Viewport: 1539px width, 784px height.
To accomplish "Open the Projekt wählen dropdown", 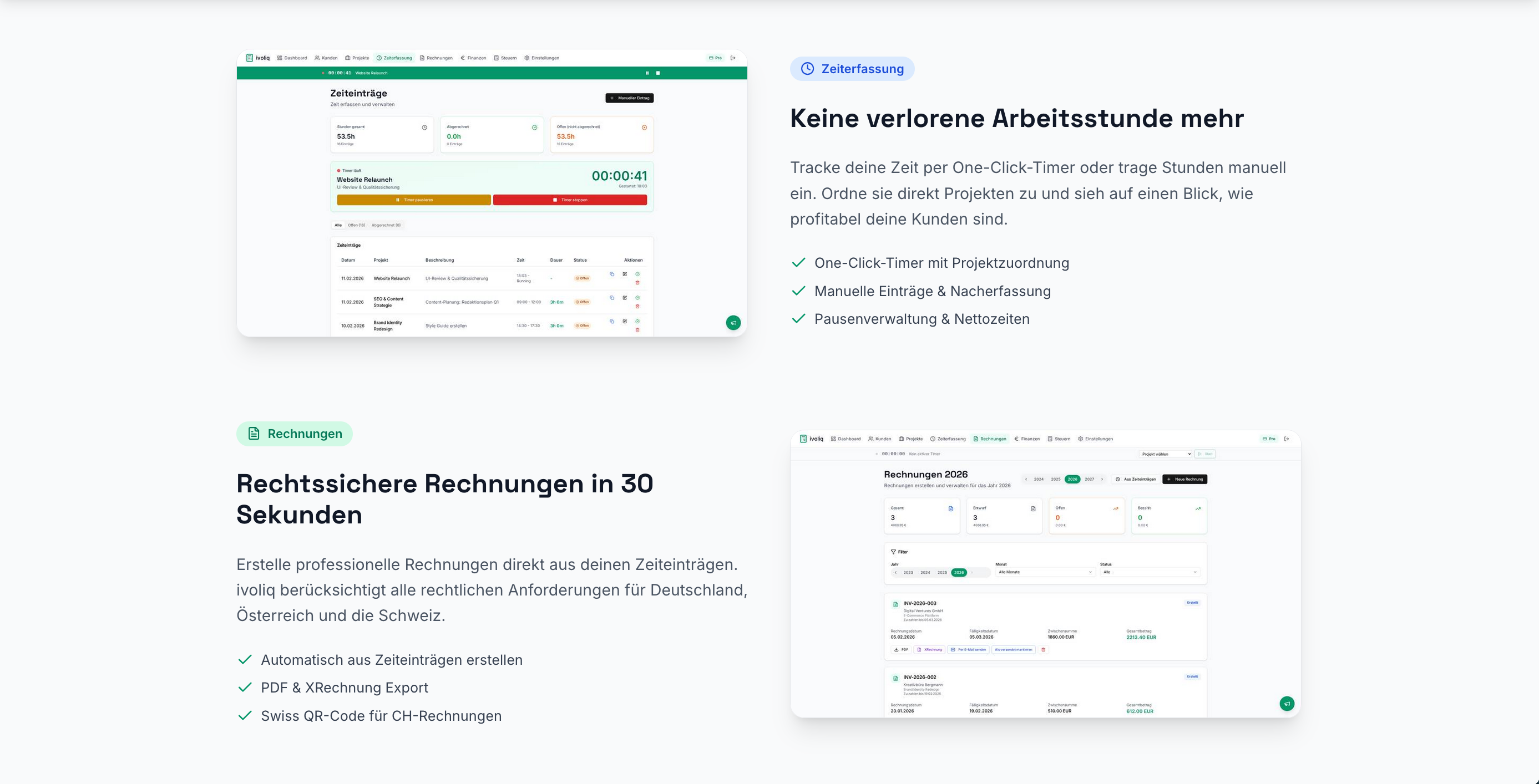I will [x=1165, y=454].
